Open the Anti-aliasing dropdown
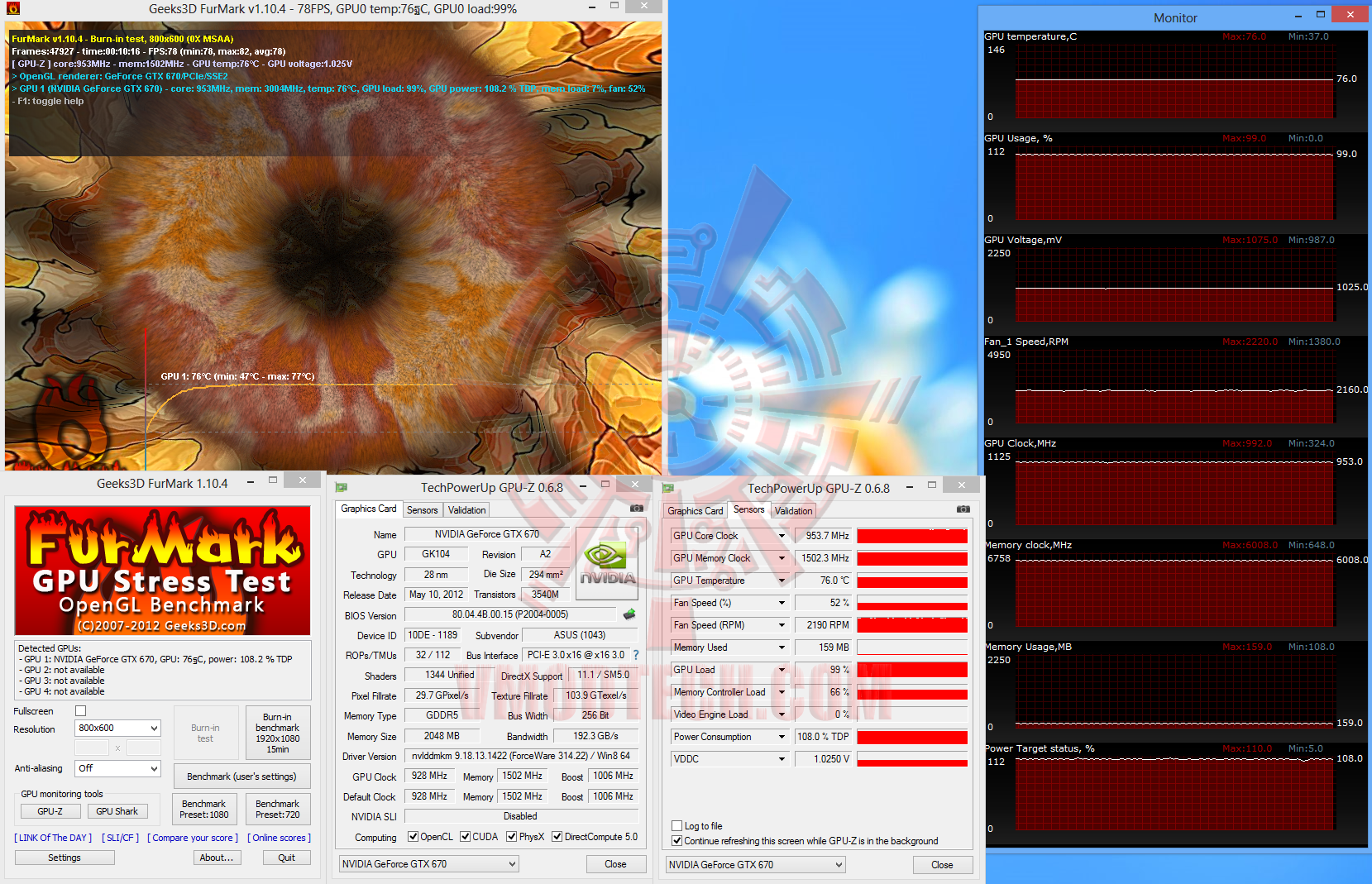Image resolution: width=1372 pixels, height=884 pixels. coord(118,768)
